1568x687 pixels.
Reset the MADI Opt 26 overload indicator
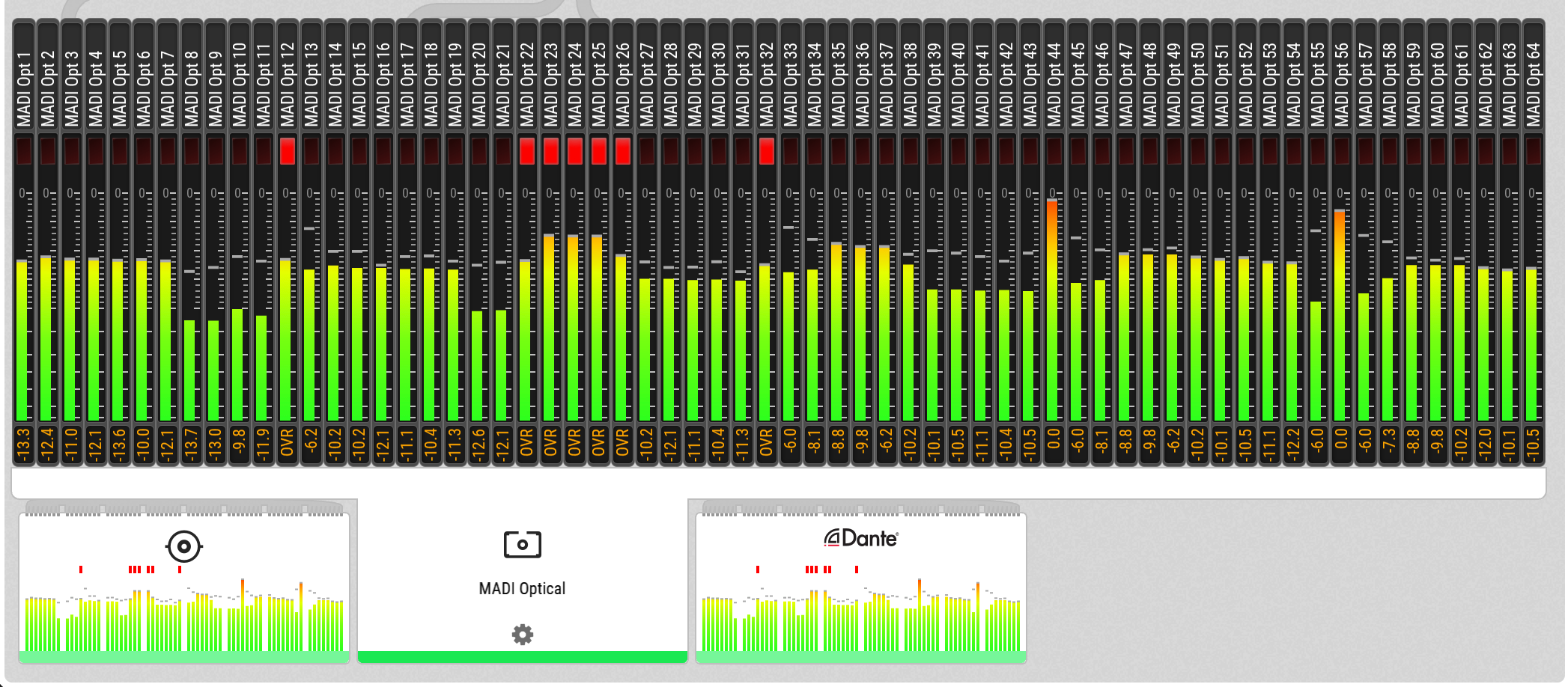622,151
